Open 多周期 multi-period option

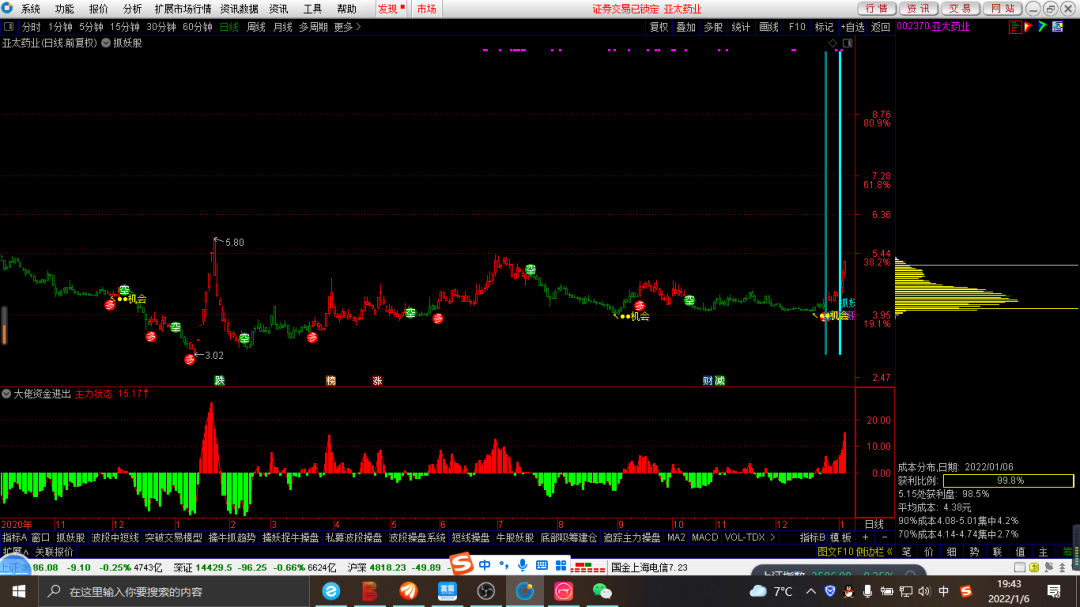coord(313,27)
